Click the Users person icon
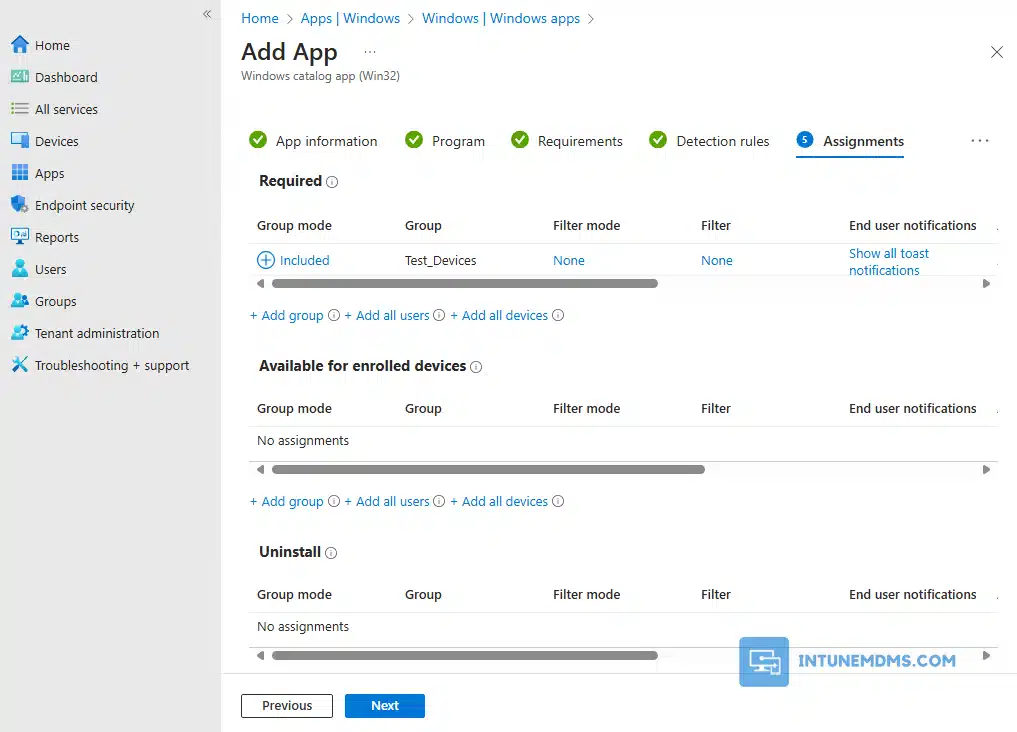The image size is (1017, 732). [x=20, y=268]
